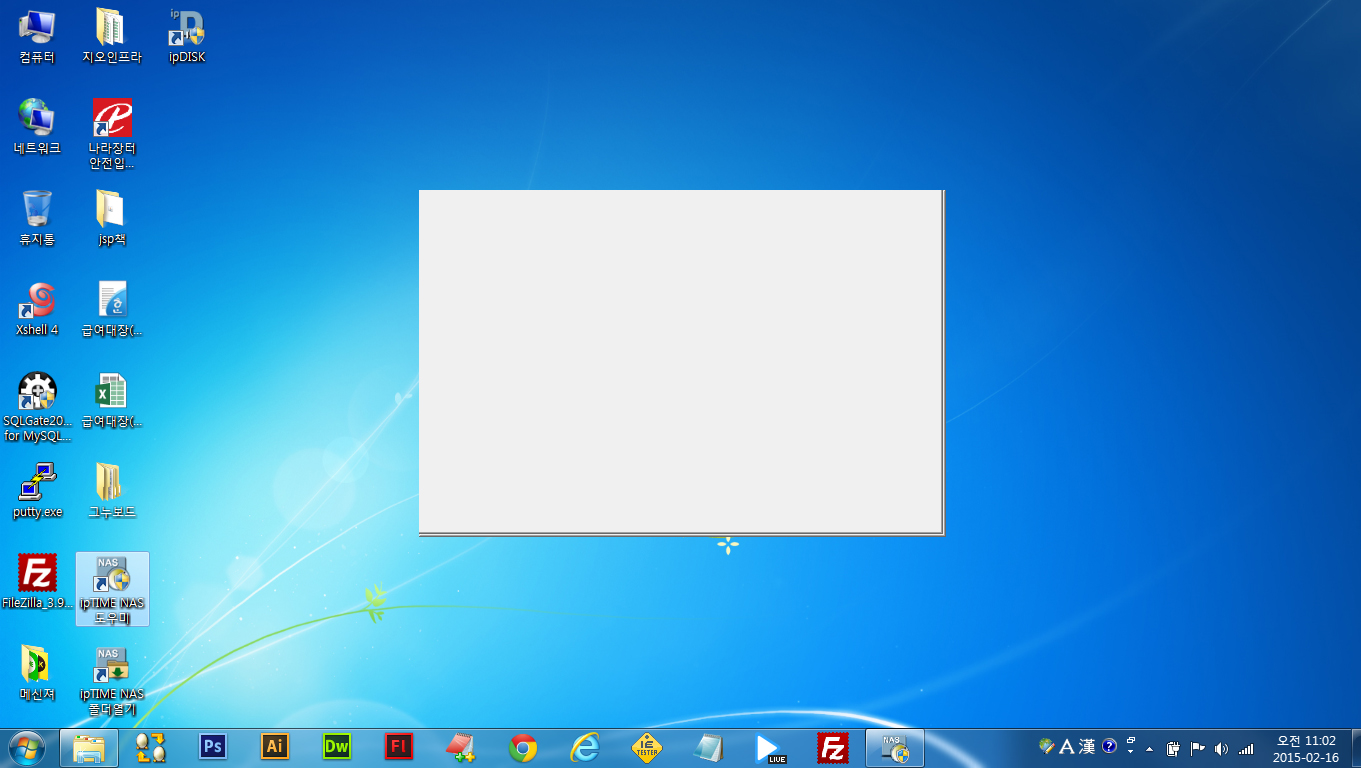Open the taskbar clock and date
This screenshot has width=1361, height=768.
(1306, 748)
